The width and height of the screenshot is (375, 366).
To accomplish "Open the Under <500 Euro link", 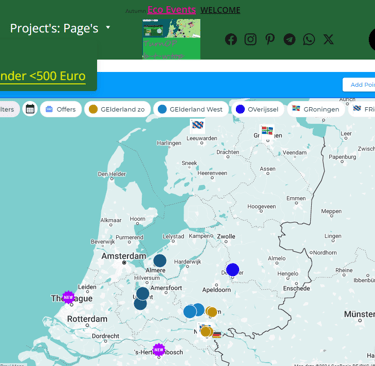I will click(43, 76).
